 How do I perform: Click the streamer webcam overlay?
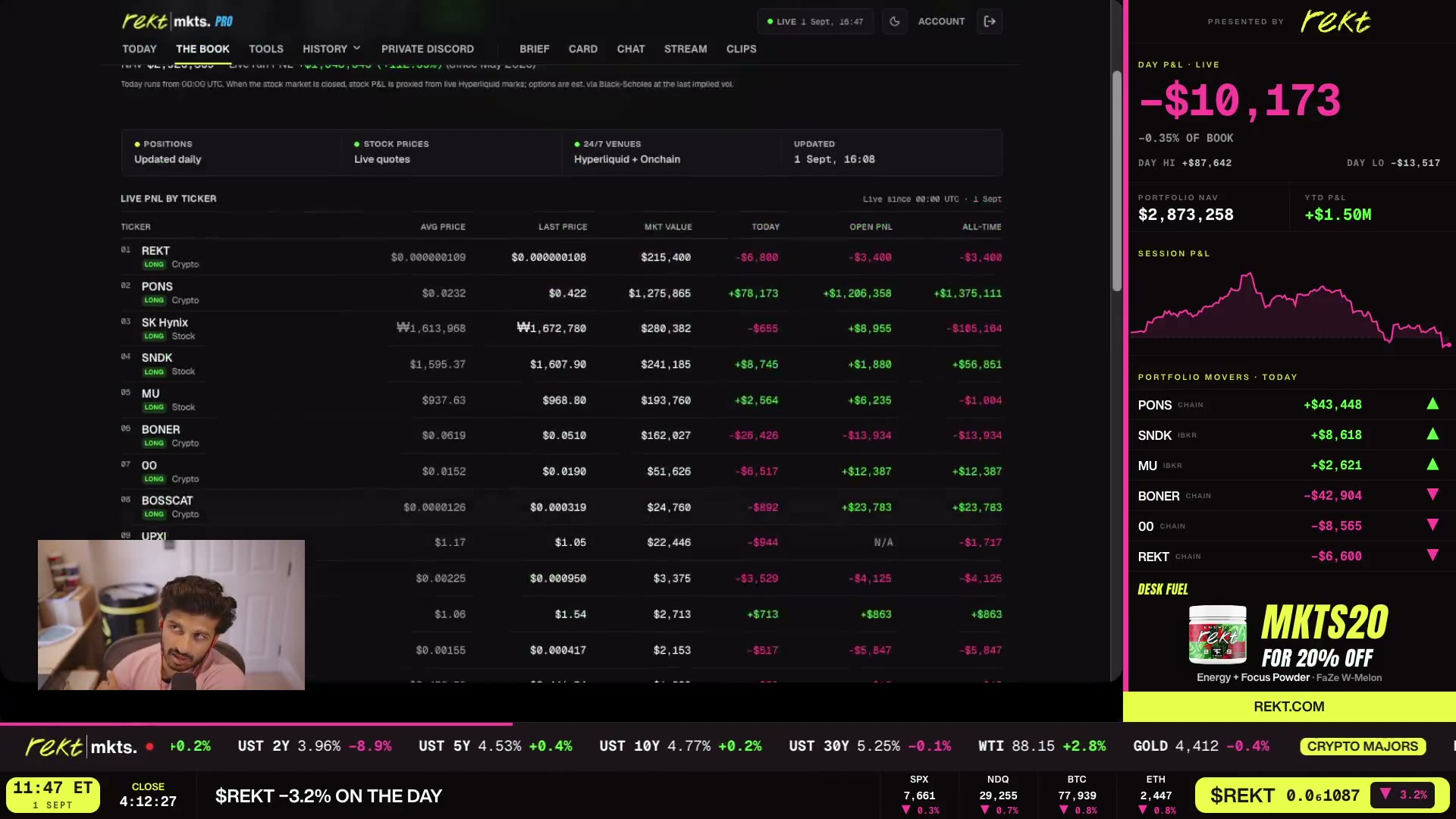click(x=171, y=615)
